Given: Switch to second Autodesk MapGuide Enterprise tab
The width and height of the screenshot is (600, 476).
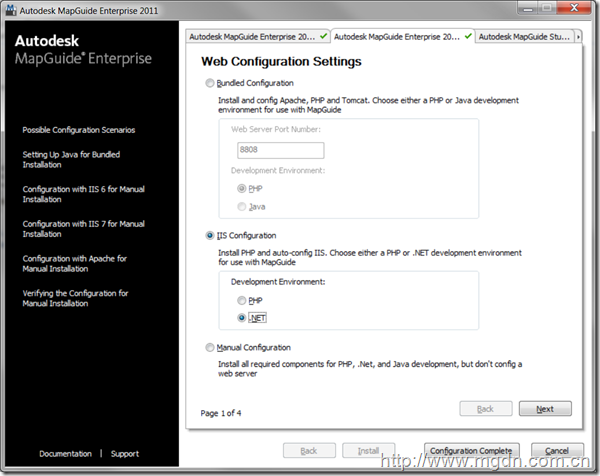Looking at the screenshot, I should click(403, 36).
